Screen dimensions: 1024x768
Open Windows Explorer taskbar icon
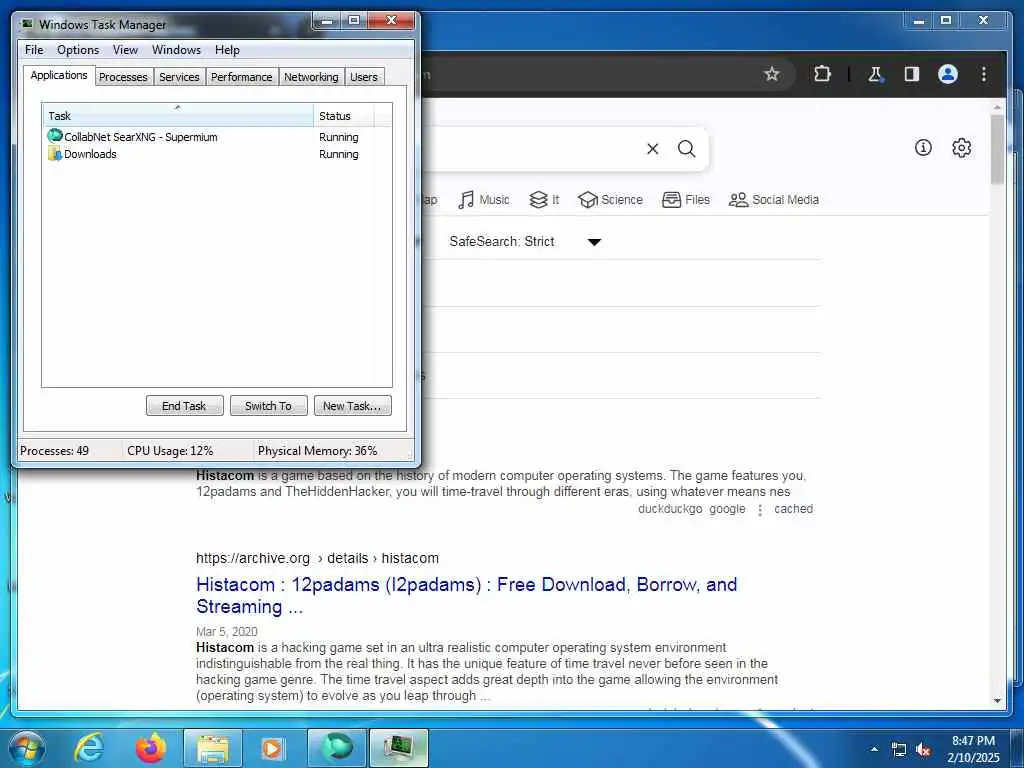pyautogui.click(x=213, y=748)
